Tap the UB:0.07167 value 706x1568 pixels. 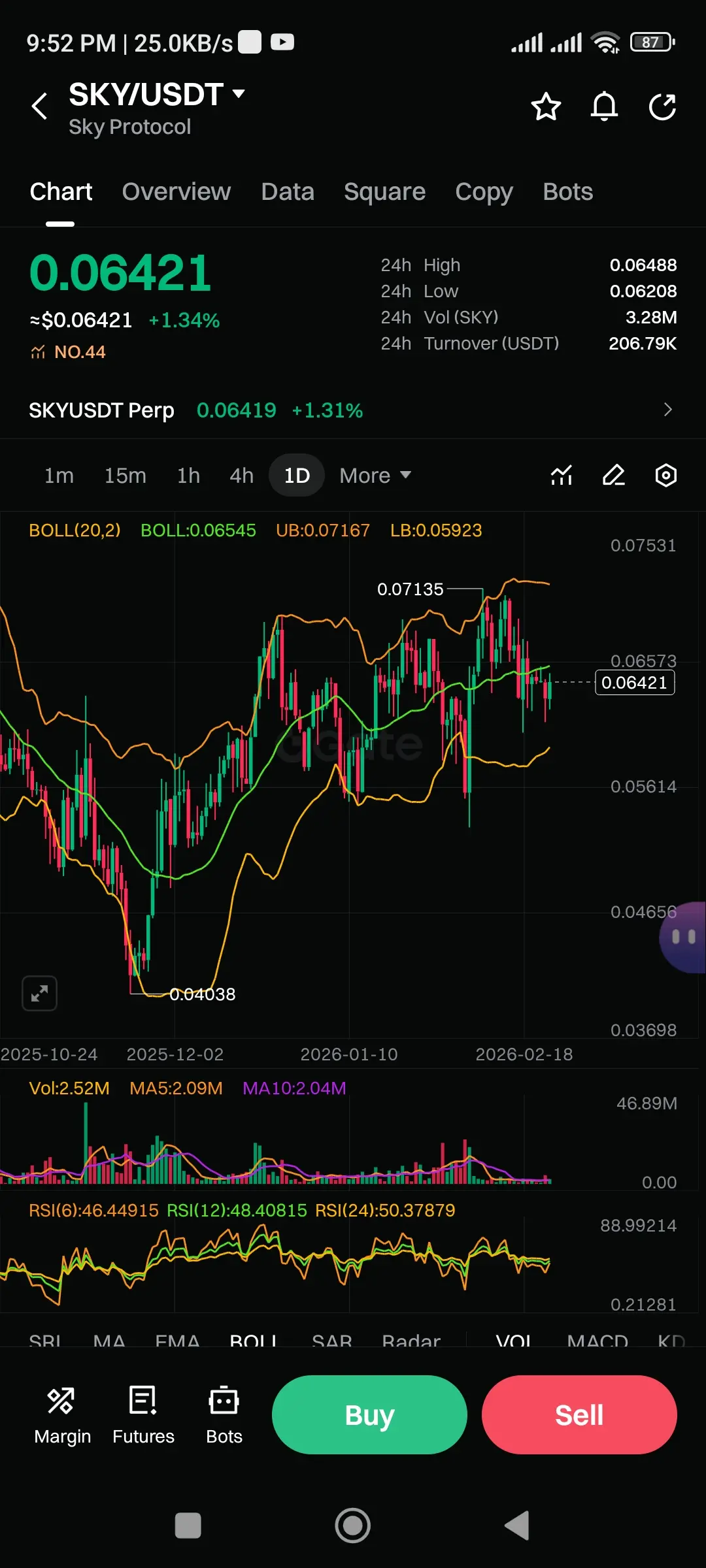pyautogui.click(x=323, y=531)
